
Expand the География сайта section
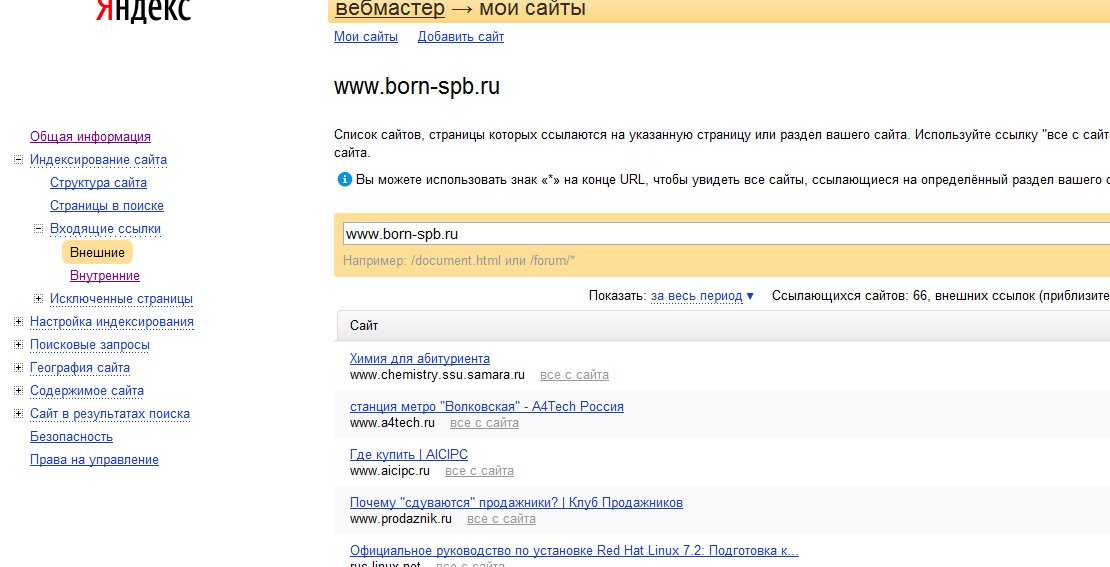pos(18,368)
